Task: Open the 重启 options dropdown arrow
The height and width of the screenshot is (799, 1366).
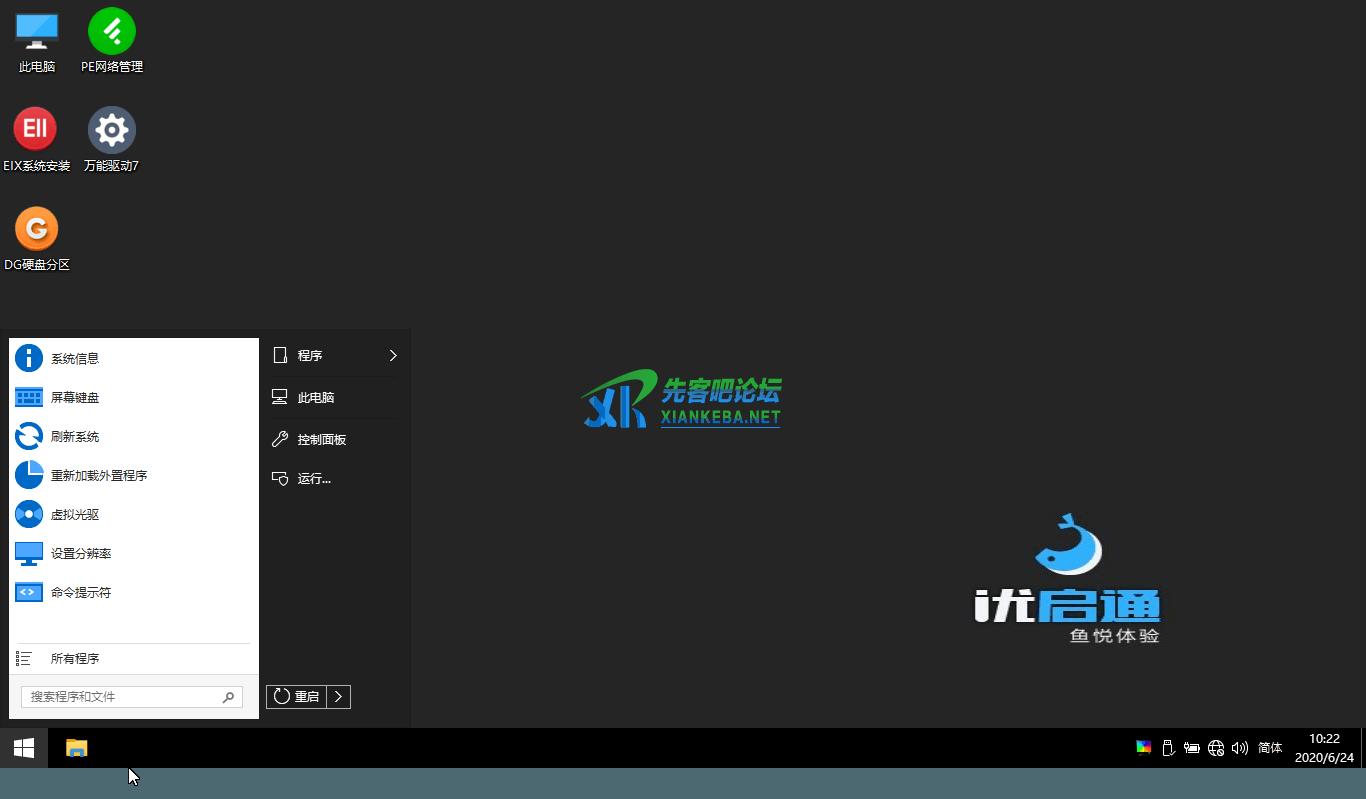Action: click(339, 696)
